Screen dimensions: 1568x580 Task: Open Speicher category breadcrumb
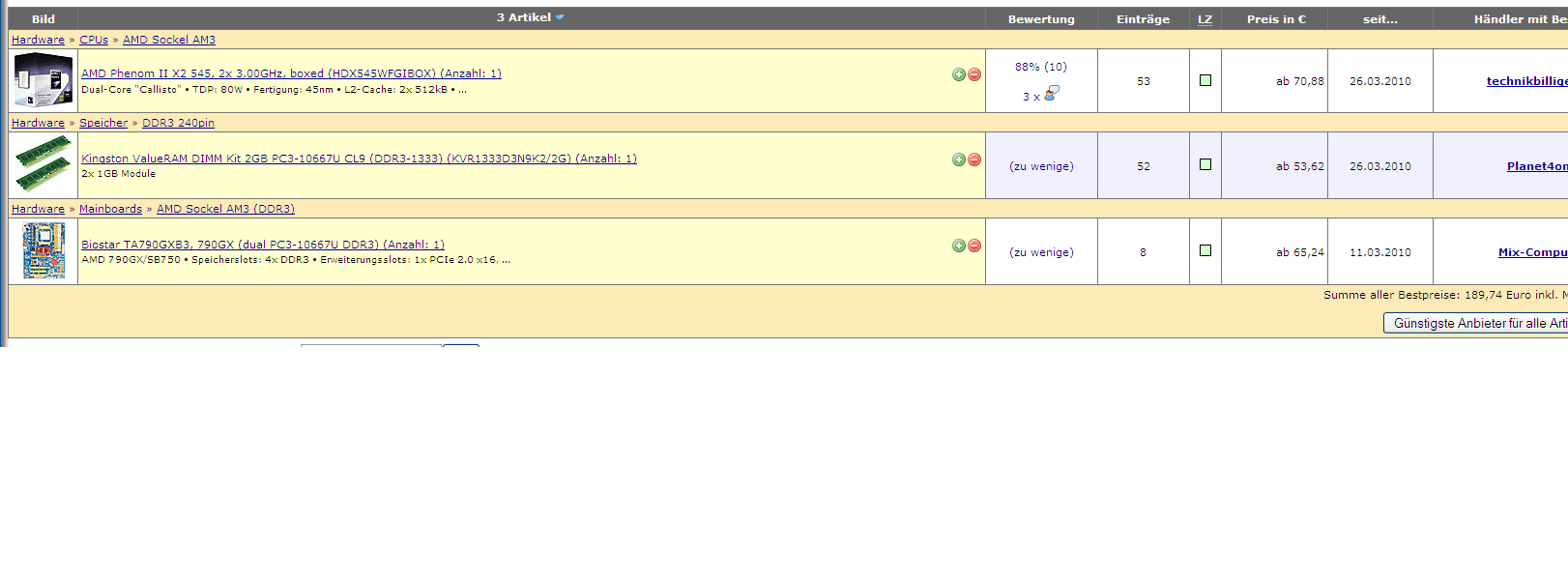tap(103, 123)
